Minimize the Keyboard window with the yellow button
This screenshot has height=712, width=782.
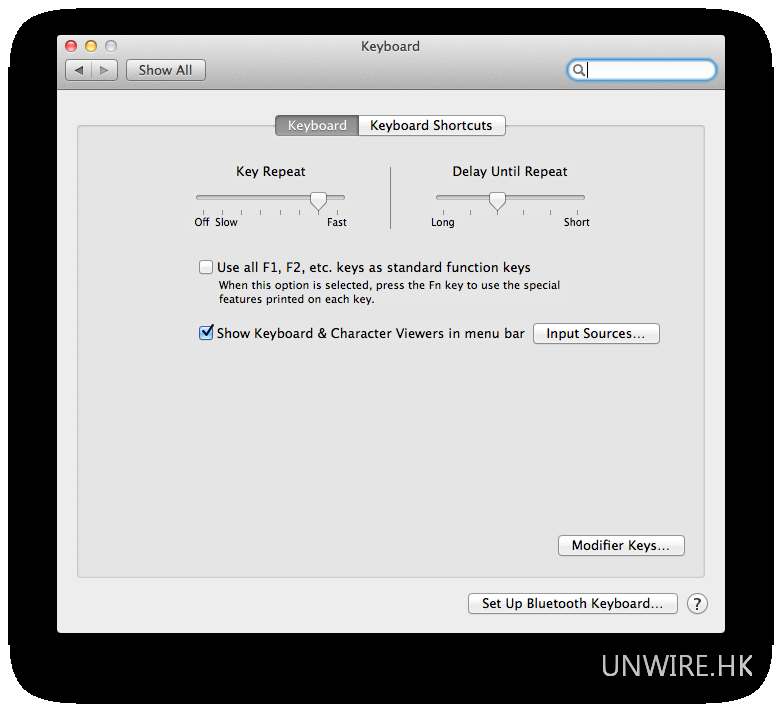pos(91,46)
